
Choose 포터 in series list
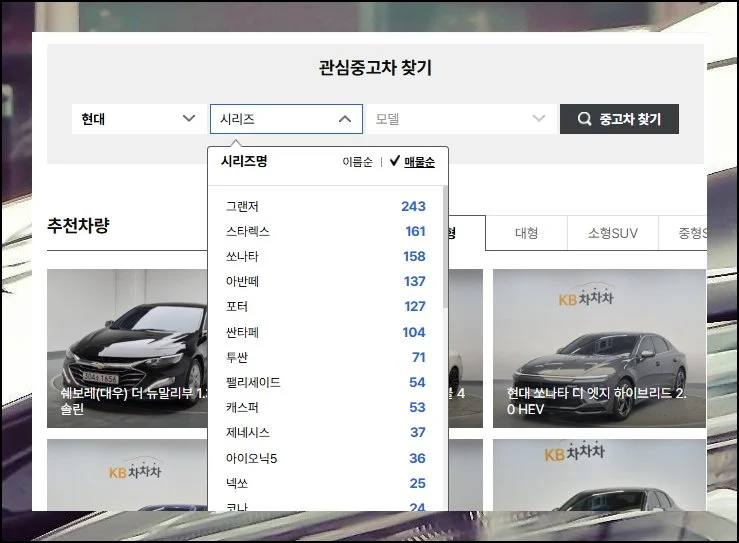(x=326, y=306)
